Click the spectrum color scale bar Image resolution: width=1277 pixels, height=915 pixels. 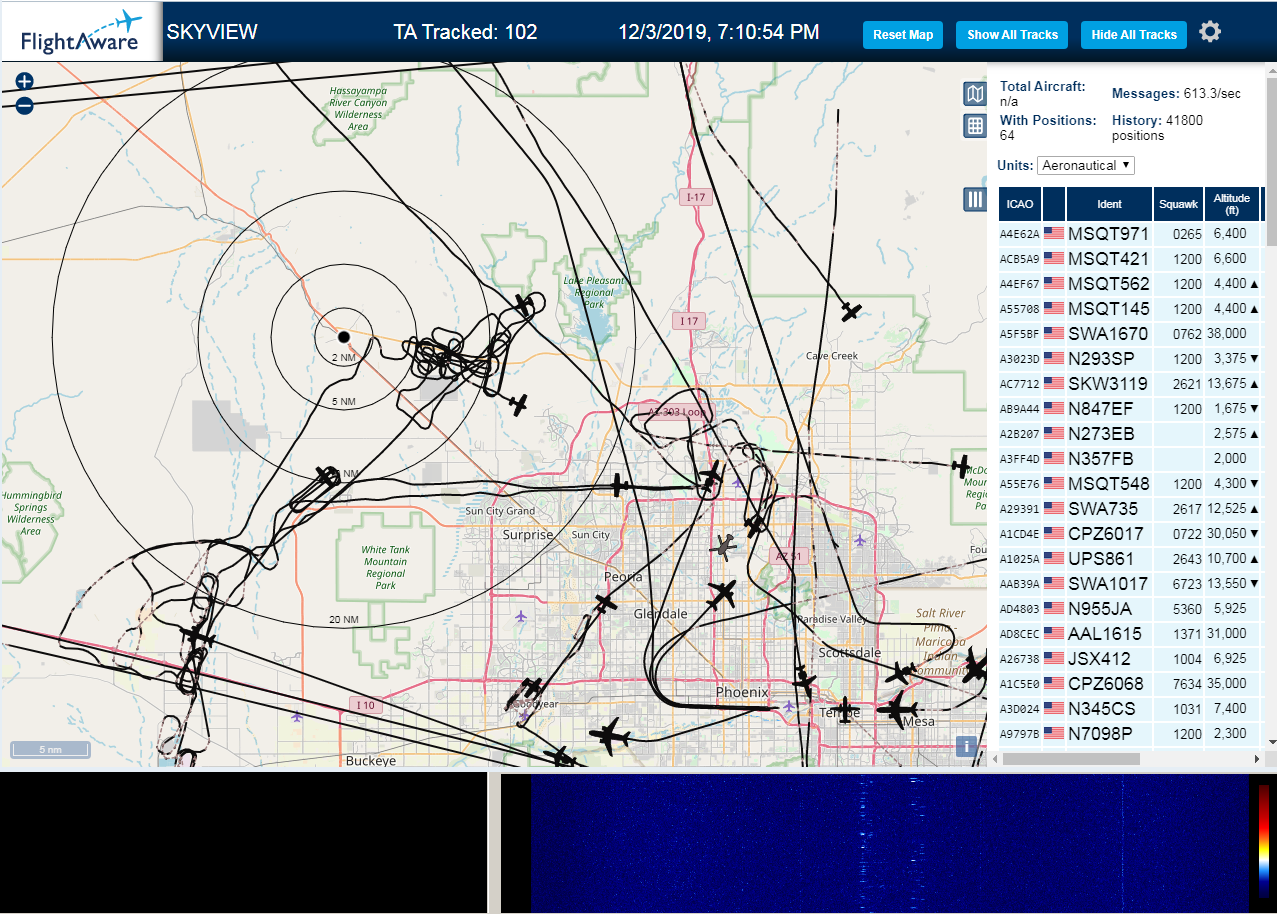coord(1264,842)
